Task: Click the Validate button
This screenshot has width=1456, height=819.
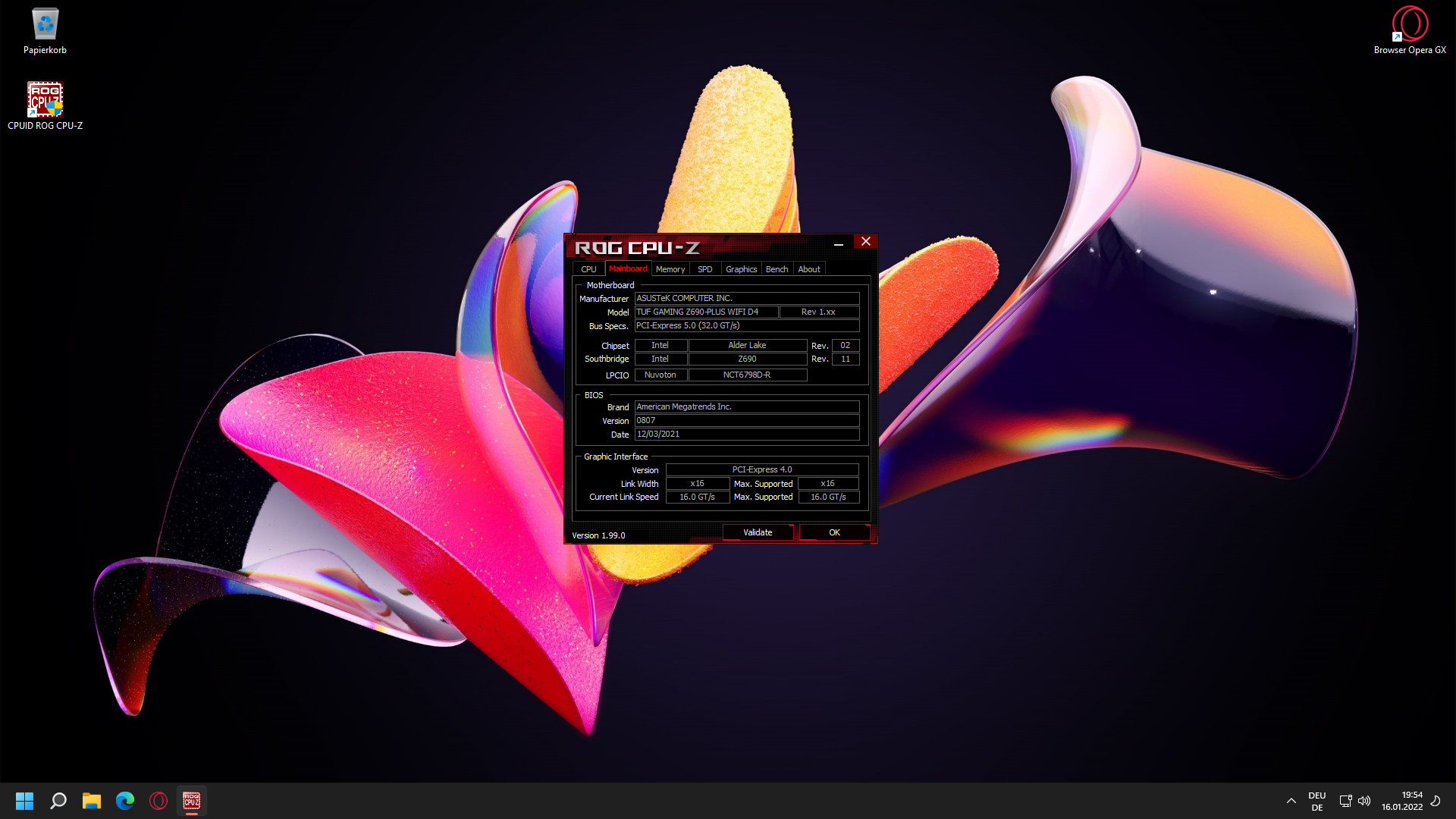Action: click(x=758, y=532)
